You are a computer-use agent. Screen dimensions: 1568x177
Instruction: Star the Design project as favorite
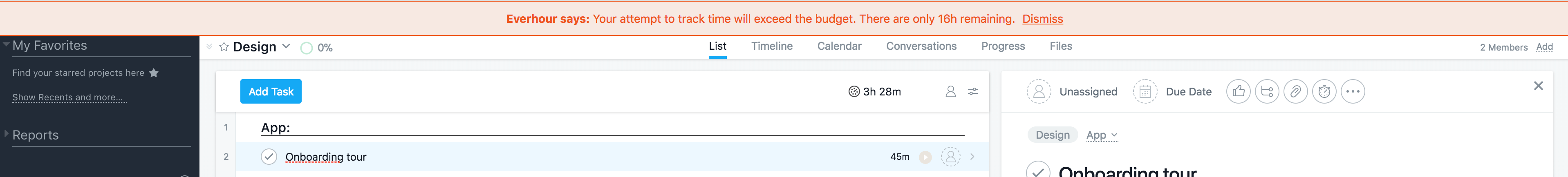pos(224,47)
